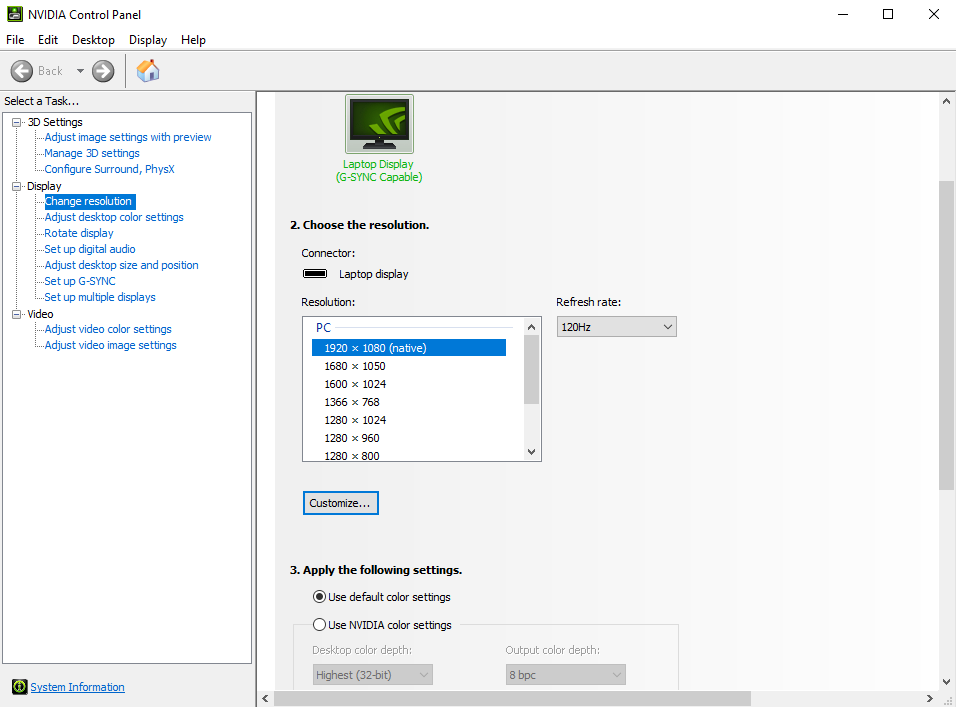Select 1366 × 768 resolution
Screen dimensions: 956x707
click(x=352, y=402)
